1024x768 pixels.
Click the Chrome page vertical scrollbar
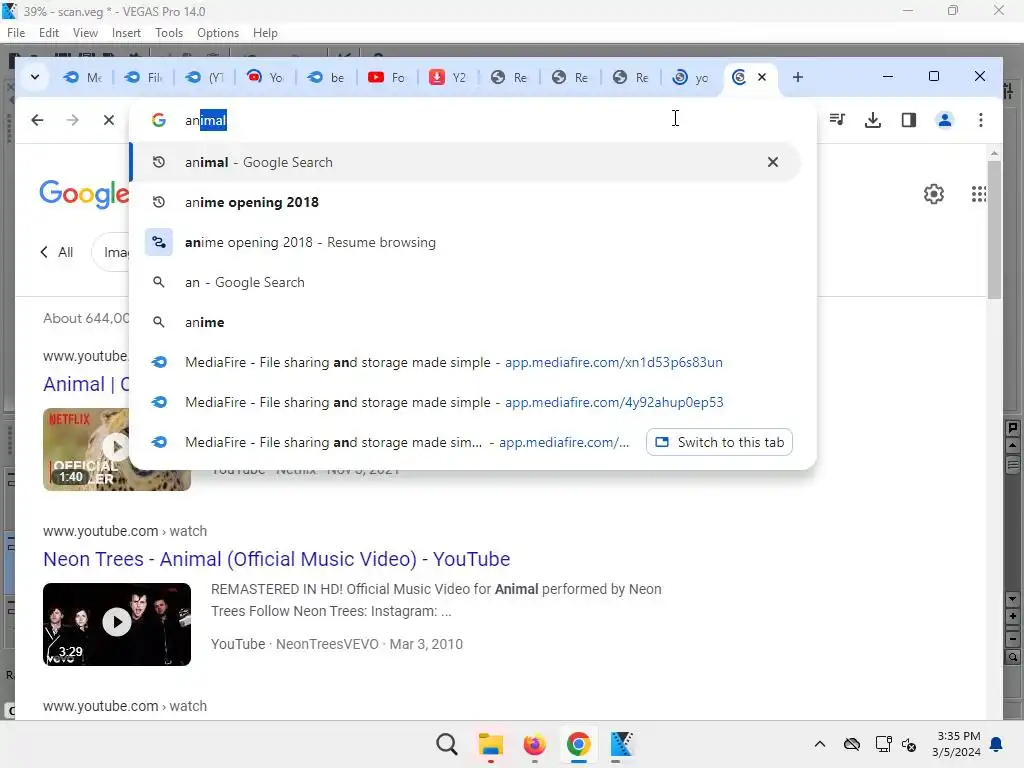tap(994, 229)
